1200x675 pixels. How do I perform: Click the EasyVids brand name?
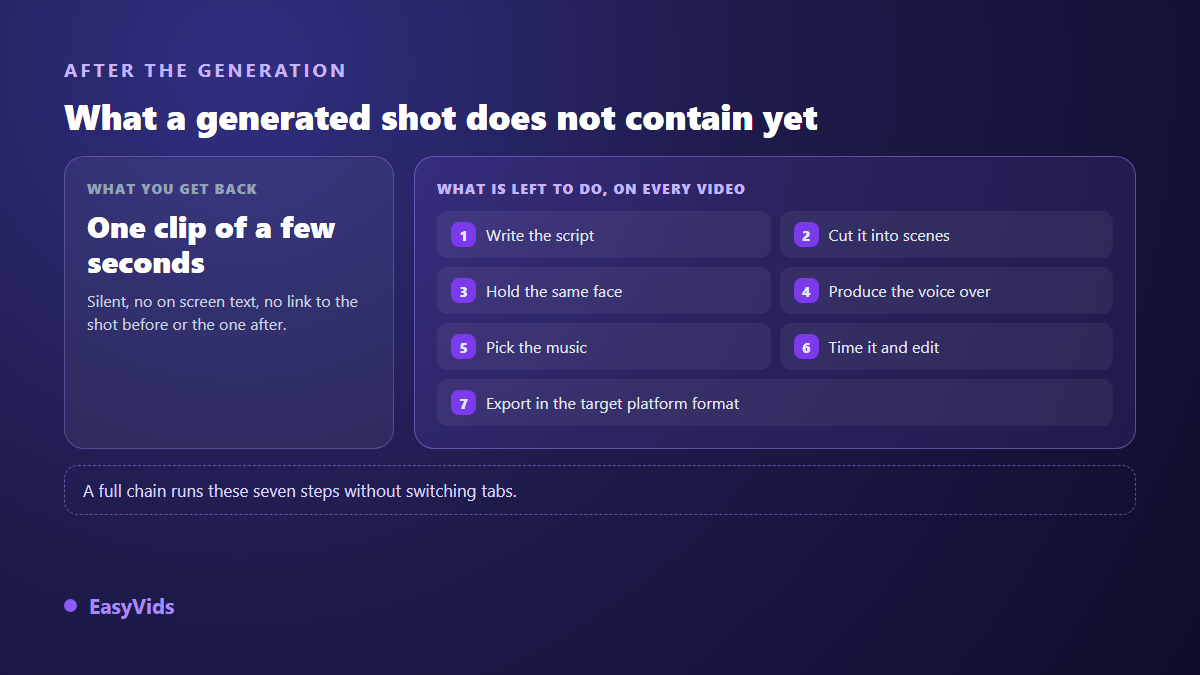[132, 607]
